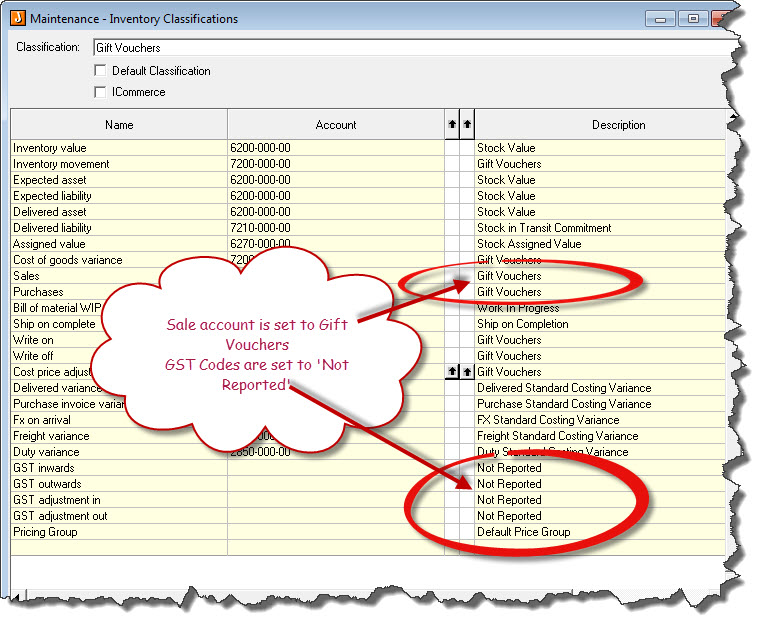Screen dimensions: 767x631
Task: Select the Write off row name
Action: (33, 356)
